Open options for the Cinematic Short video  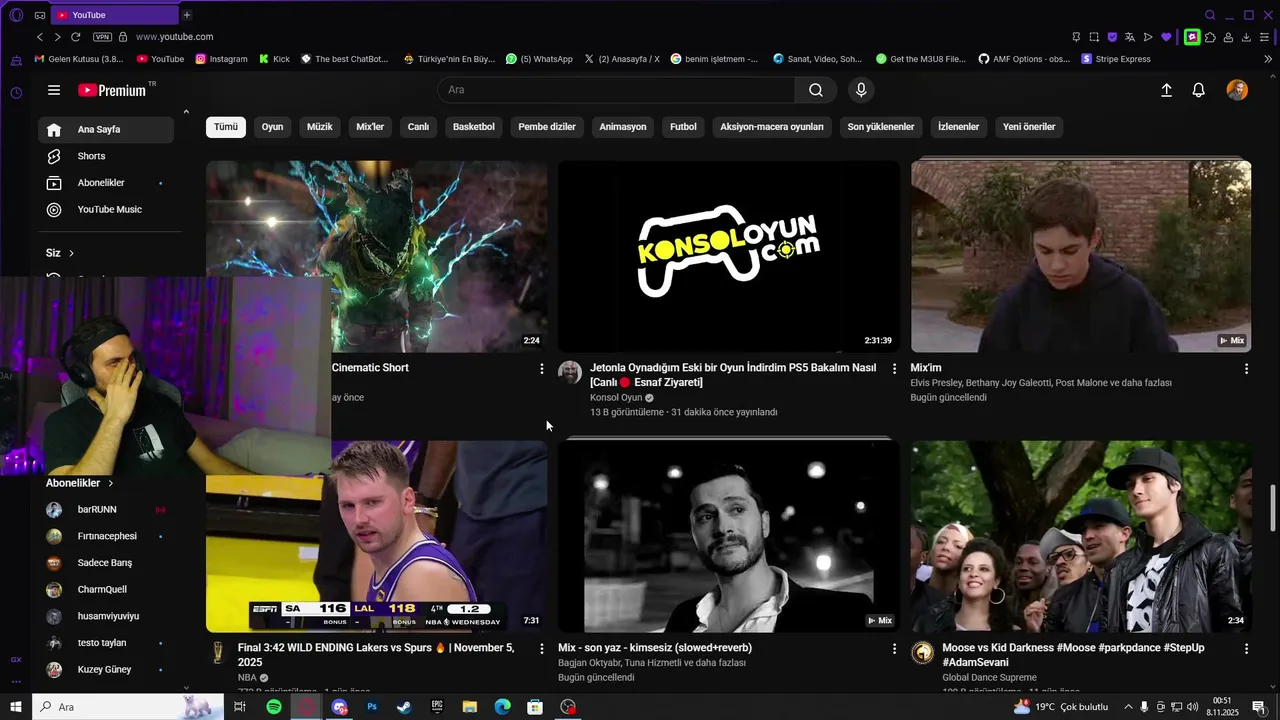pyautogui.click(x=542, y=369)
